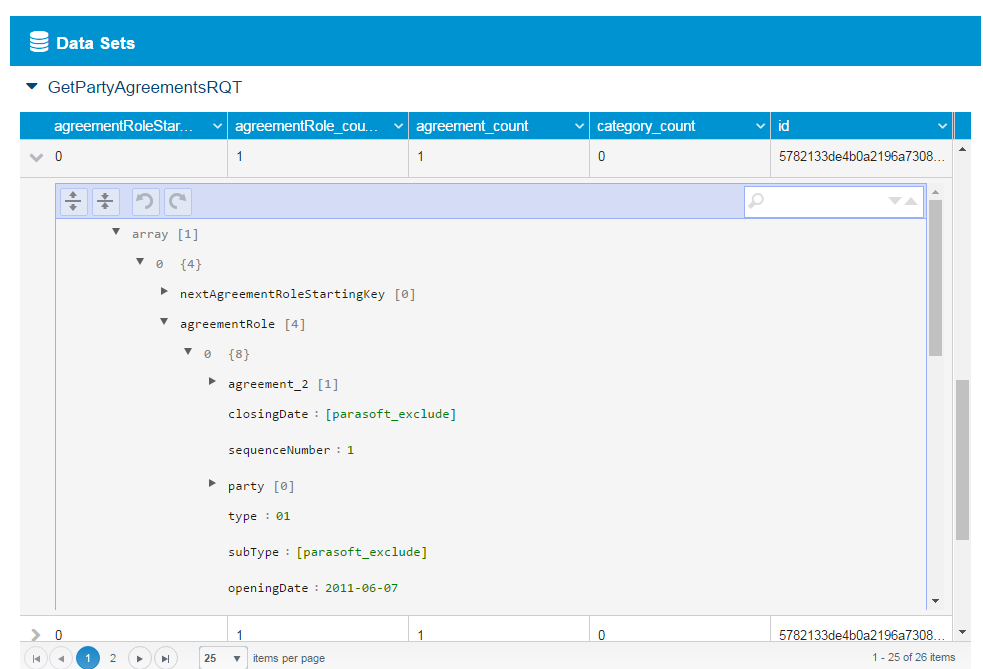Open agreementRoleStar... column menu
The width and height of the screenshot is (983, 669).
point(217,126)
